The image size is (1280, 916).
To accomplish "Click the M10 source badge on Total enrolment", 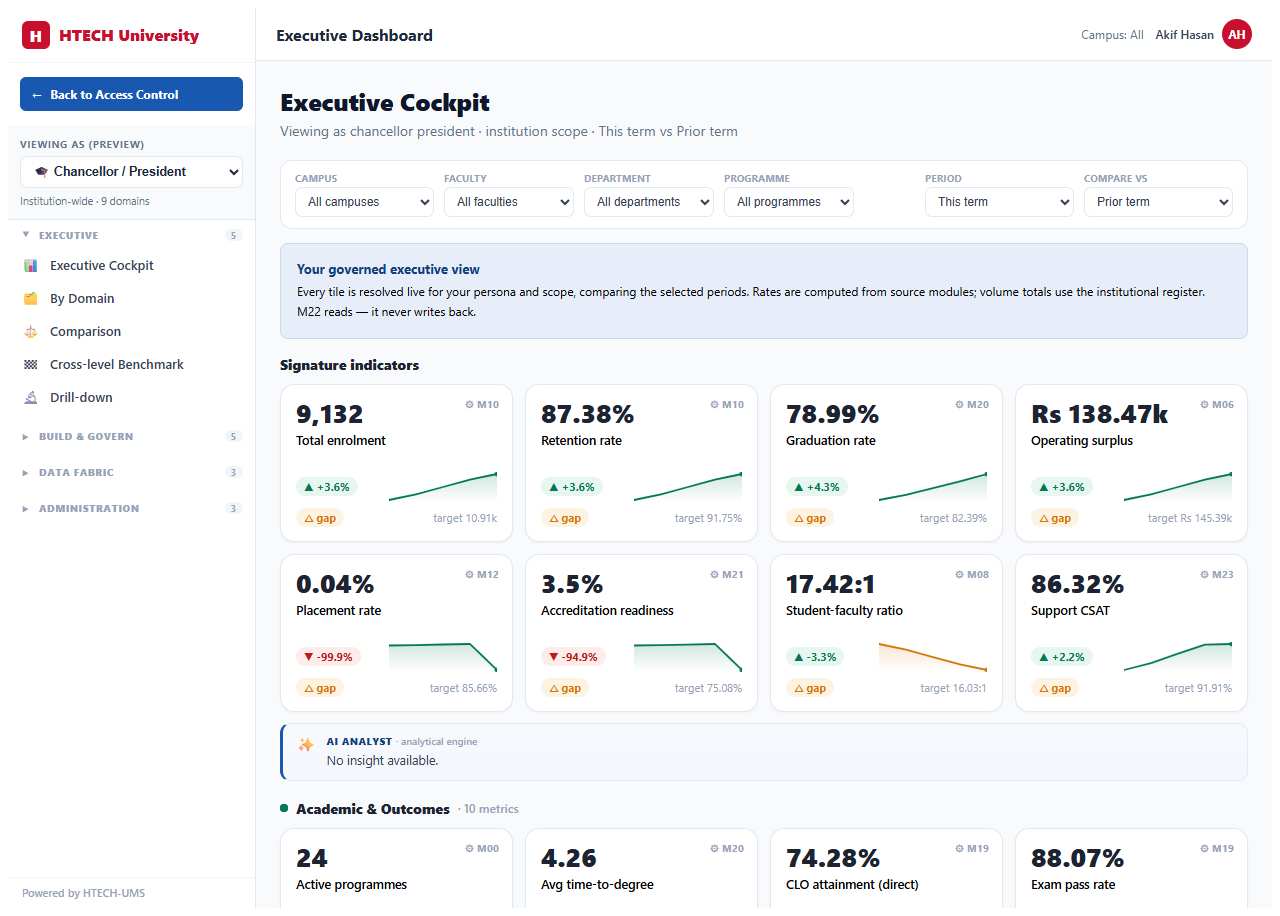I will coord(482,405).
